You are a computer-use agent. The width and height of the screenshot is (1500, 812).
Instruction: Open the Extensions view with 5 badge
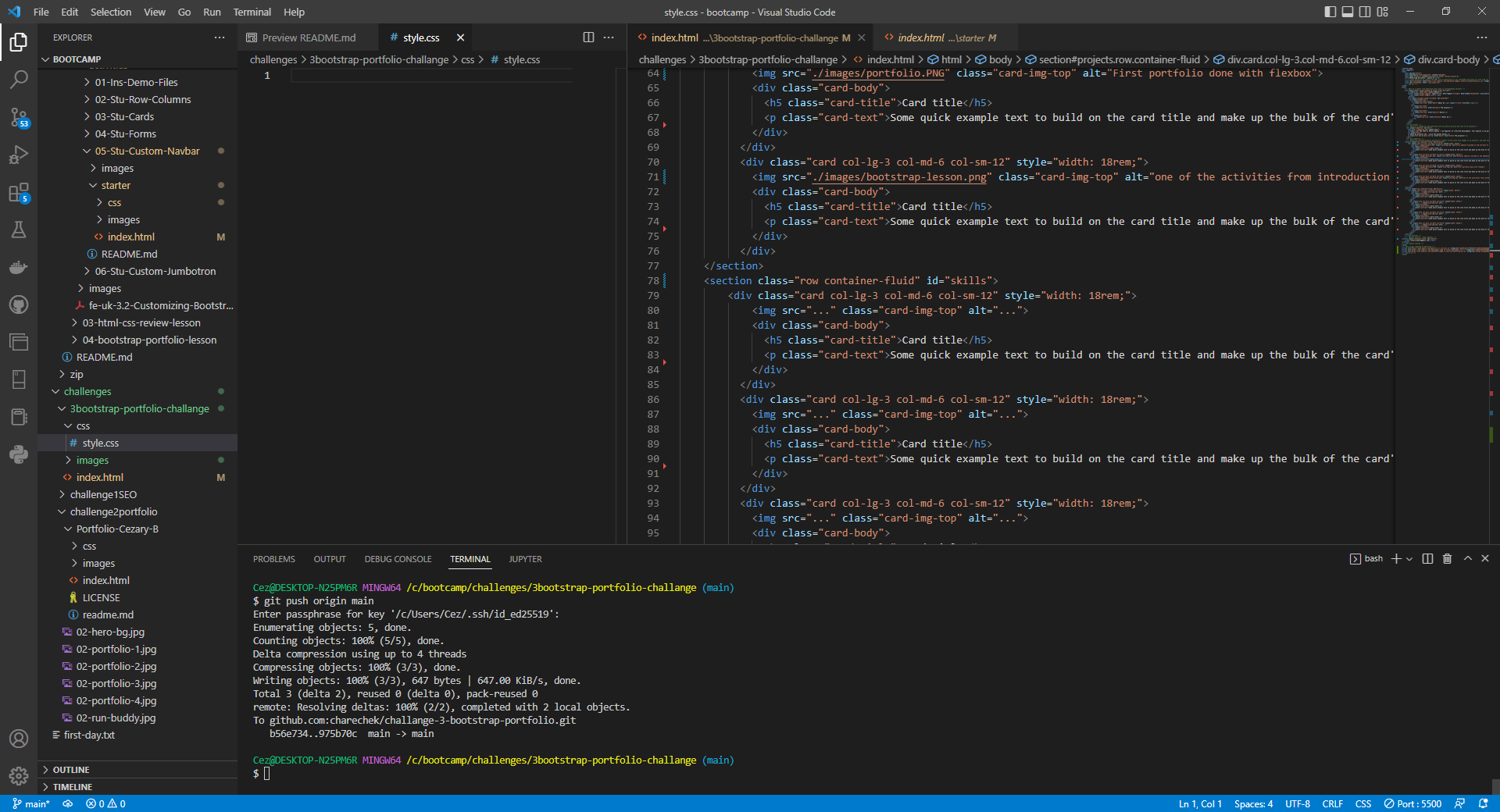19,192
